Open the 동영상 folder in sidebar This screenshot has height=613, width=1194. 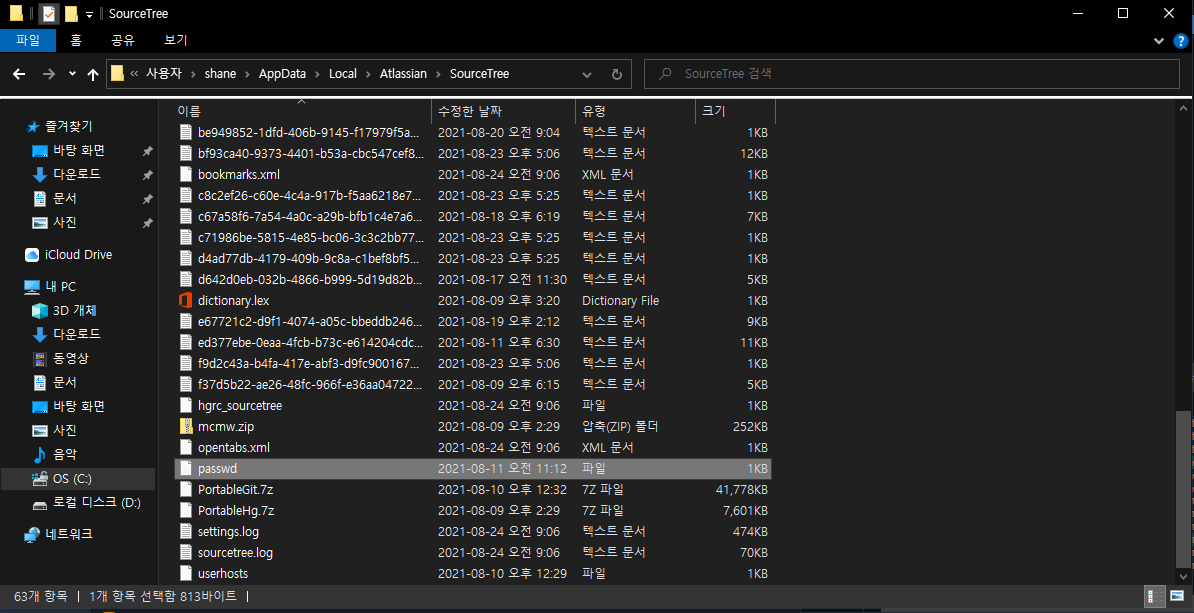71,358
